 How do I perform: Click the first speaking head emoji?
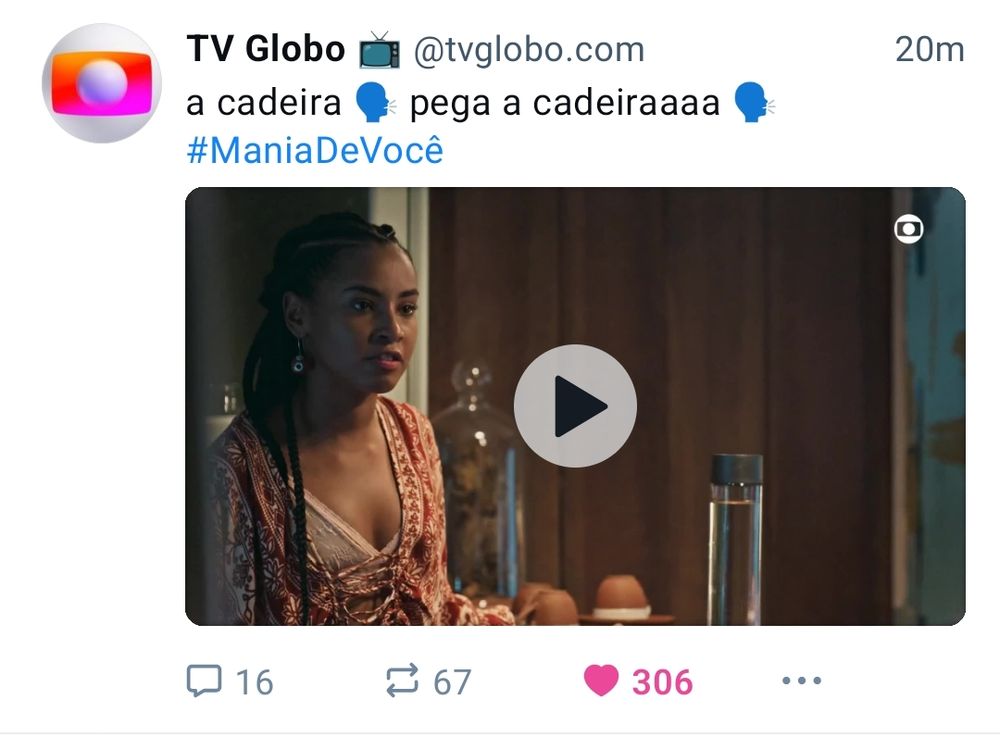[374, 102]
